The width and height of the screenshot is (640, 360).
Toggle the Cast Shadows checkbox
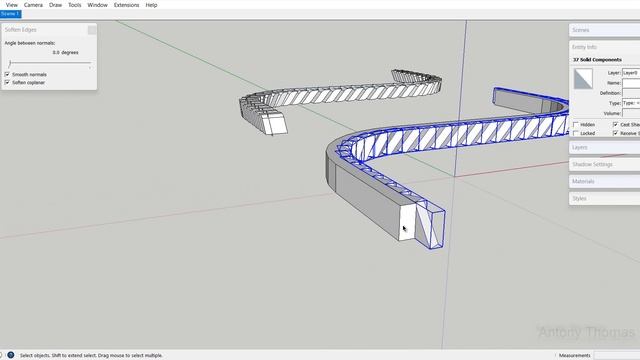pos(616,124)
